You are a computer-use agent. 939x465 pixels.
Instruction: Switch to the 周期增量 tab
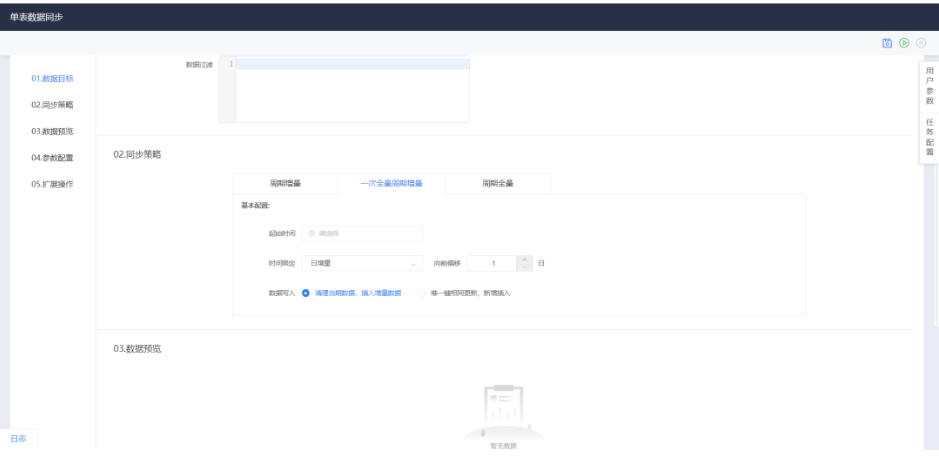pyautogui.click(x=285, y=184)
